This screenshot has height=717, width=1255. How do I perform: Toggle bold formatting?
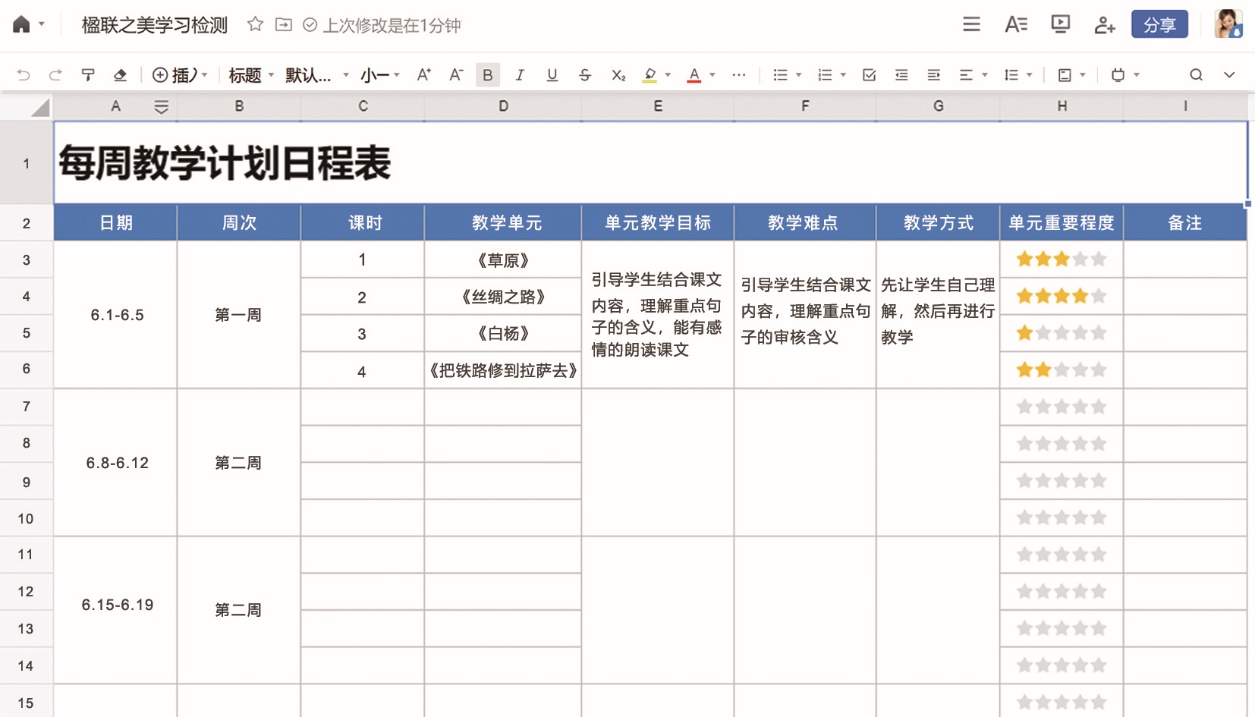(x=488, y=75)
